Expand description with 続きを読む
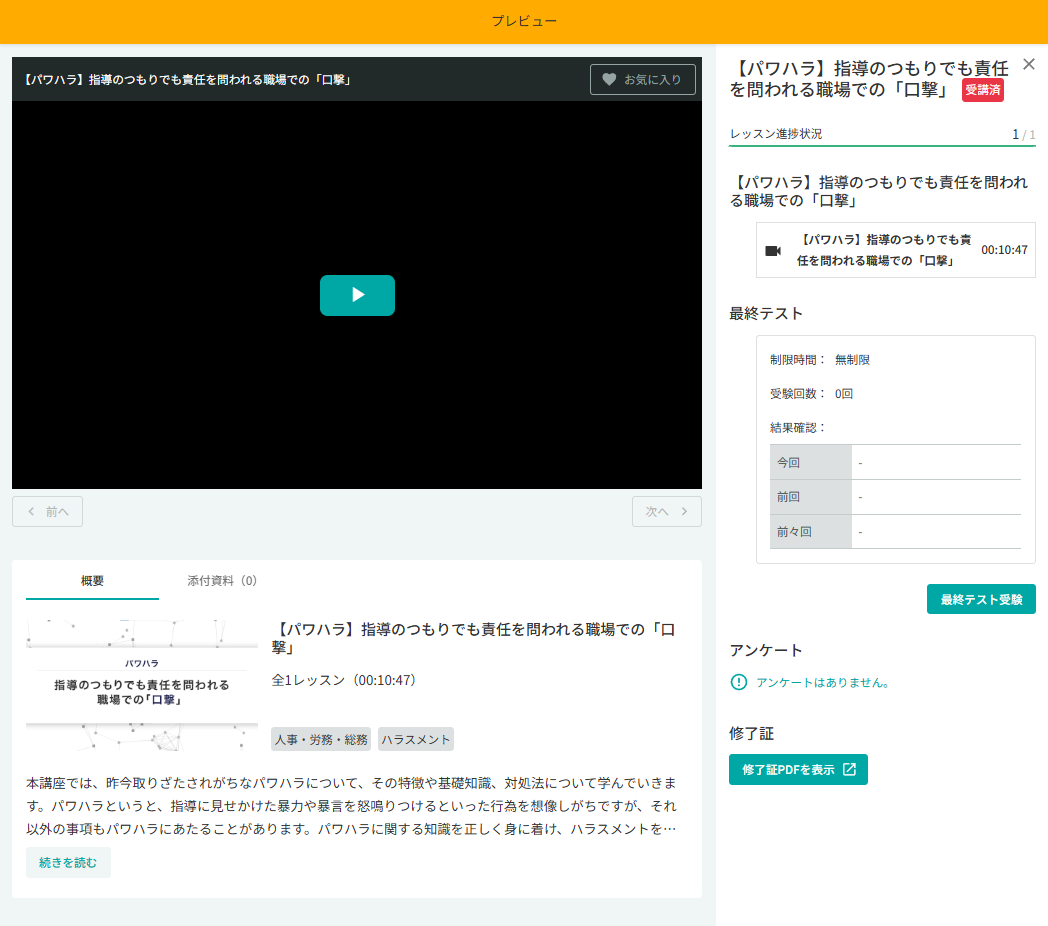Image resolution: width=1048 pixels, height=926 pixels. pos(68,862)
